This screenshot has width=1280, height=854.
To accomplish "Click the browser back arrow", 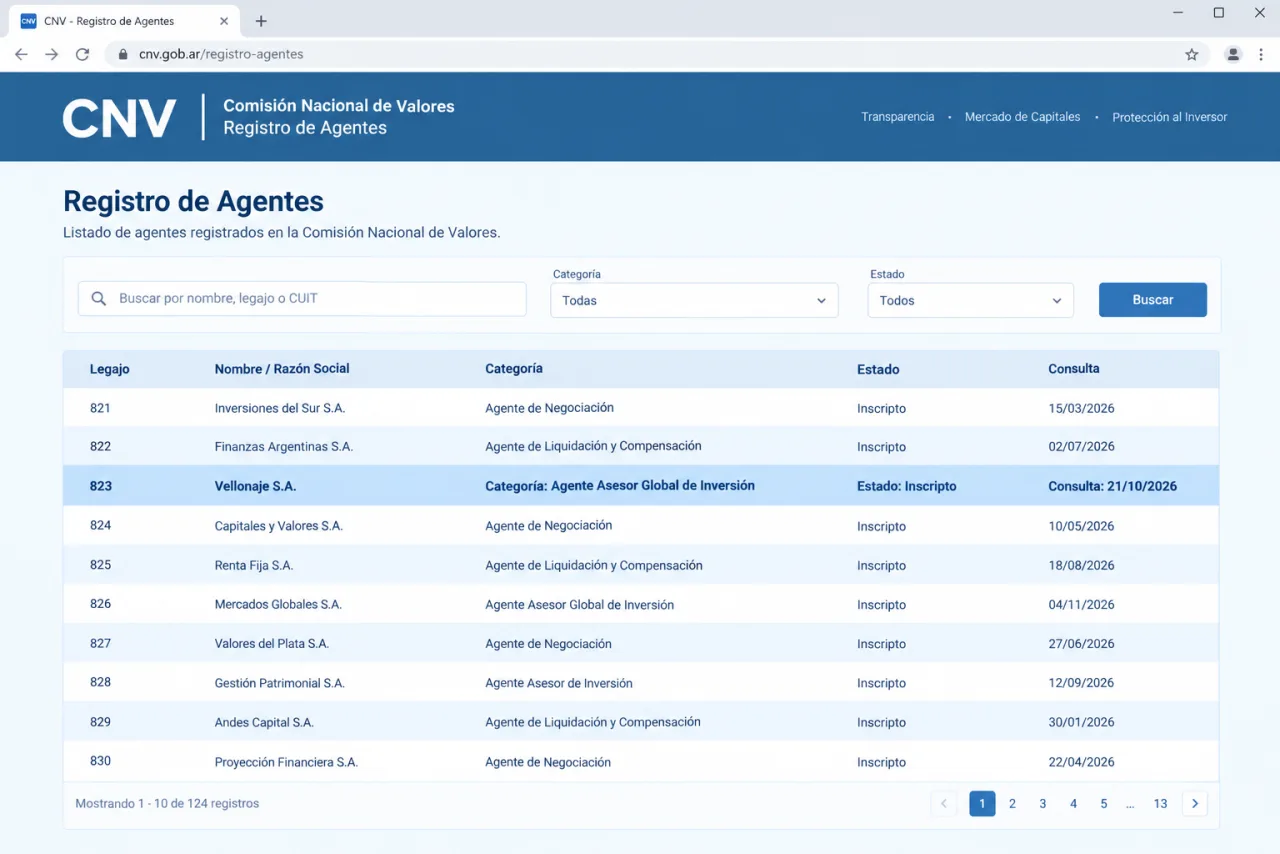I will coord(21,54).
